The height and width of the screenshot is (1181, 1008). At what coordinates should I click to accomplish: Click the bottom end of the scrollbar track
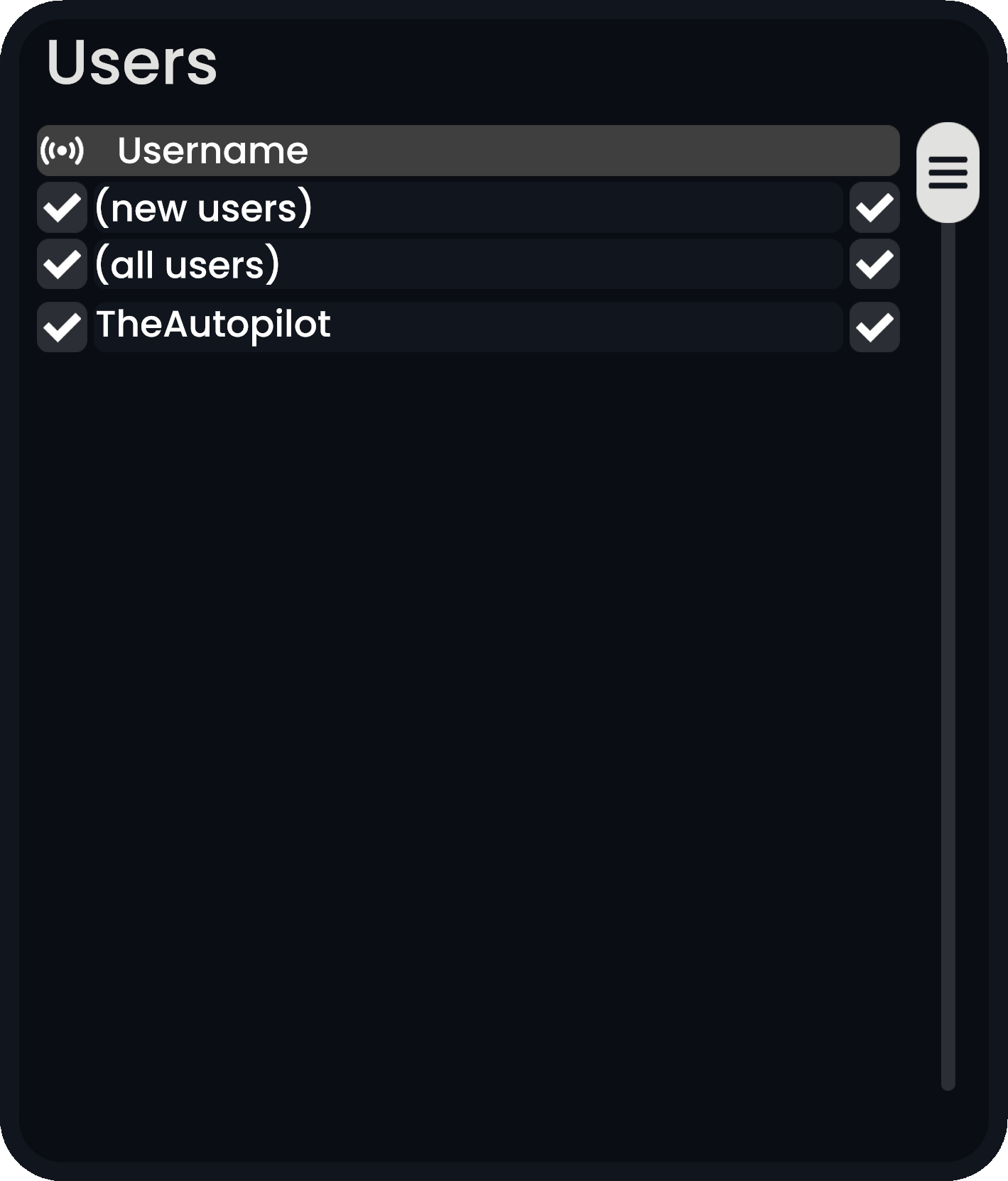[948, 1083]
